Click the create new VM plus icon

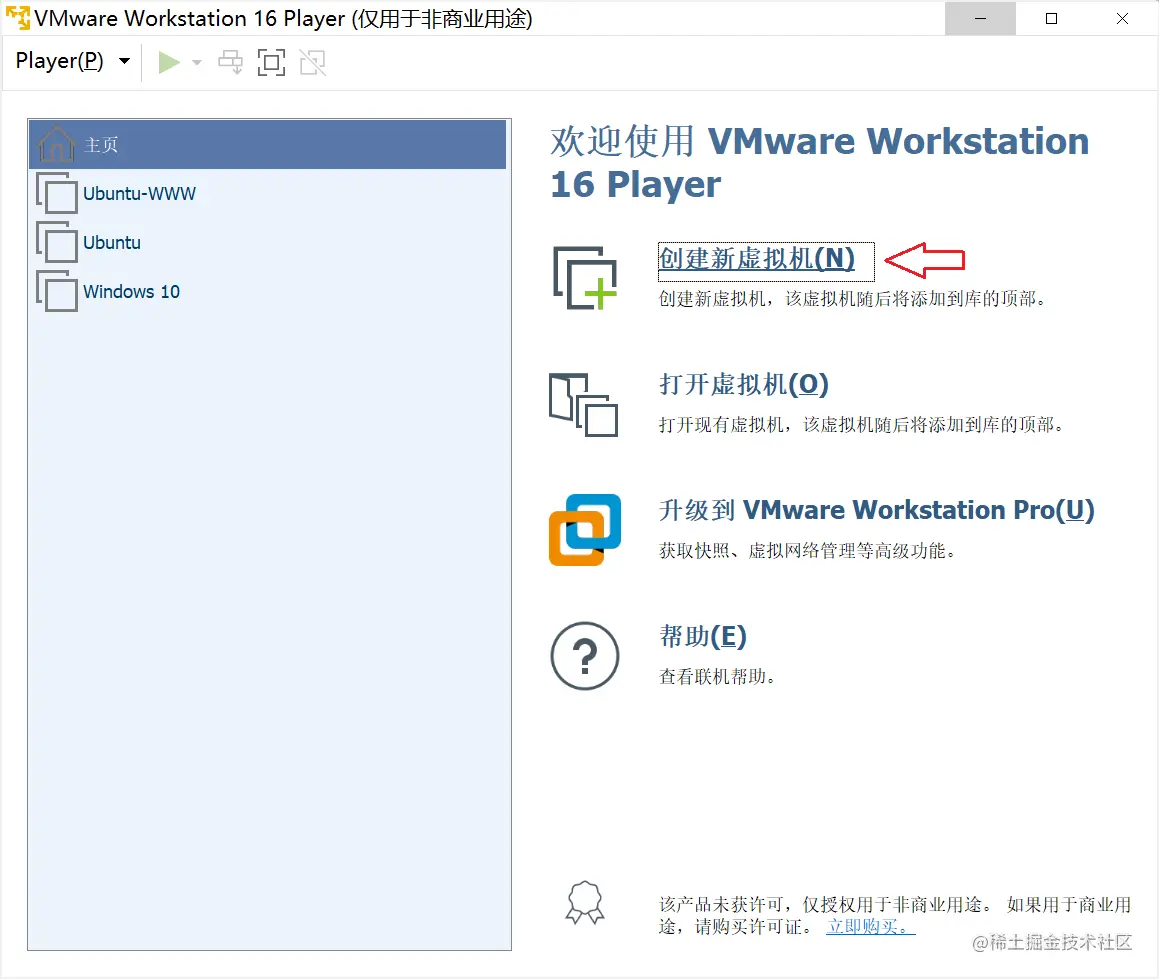585,278
